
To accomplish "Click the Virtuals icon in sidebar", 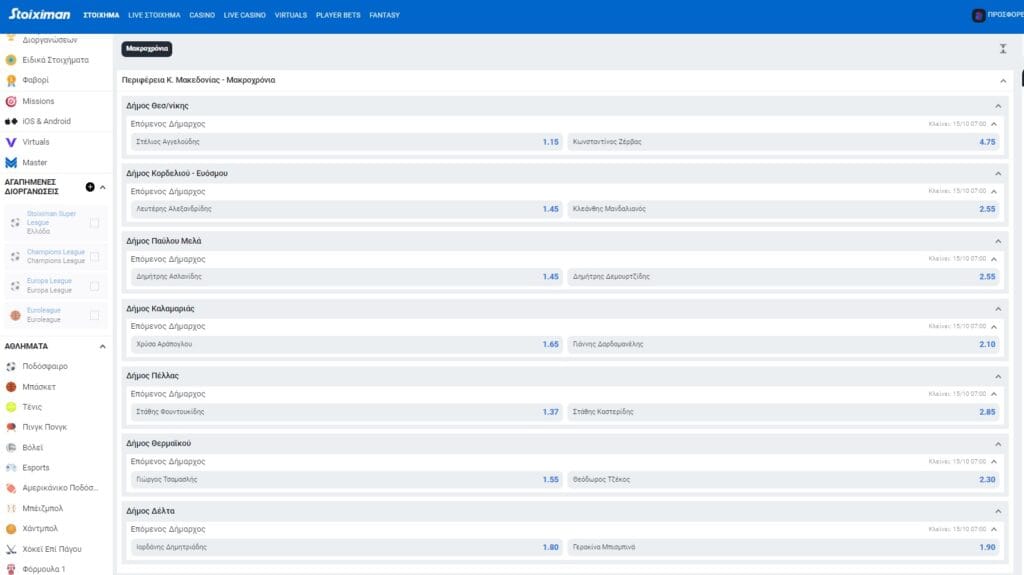I will [x=11, y=142].
